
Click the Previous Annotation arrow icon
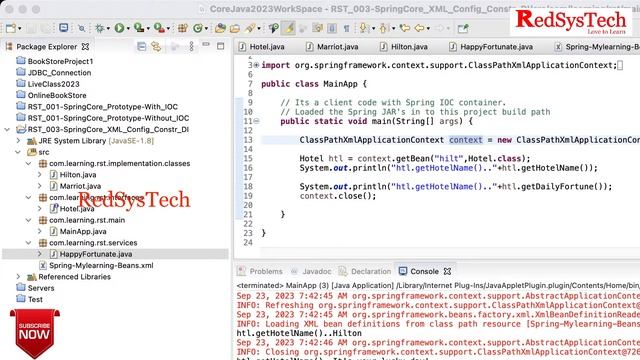[x=383, y=28]
